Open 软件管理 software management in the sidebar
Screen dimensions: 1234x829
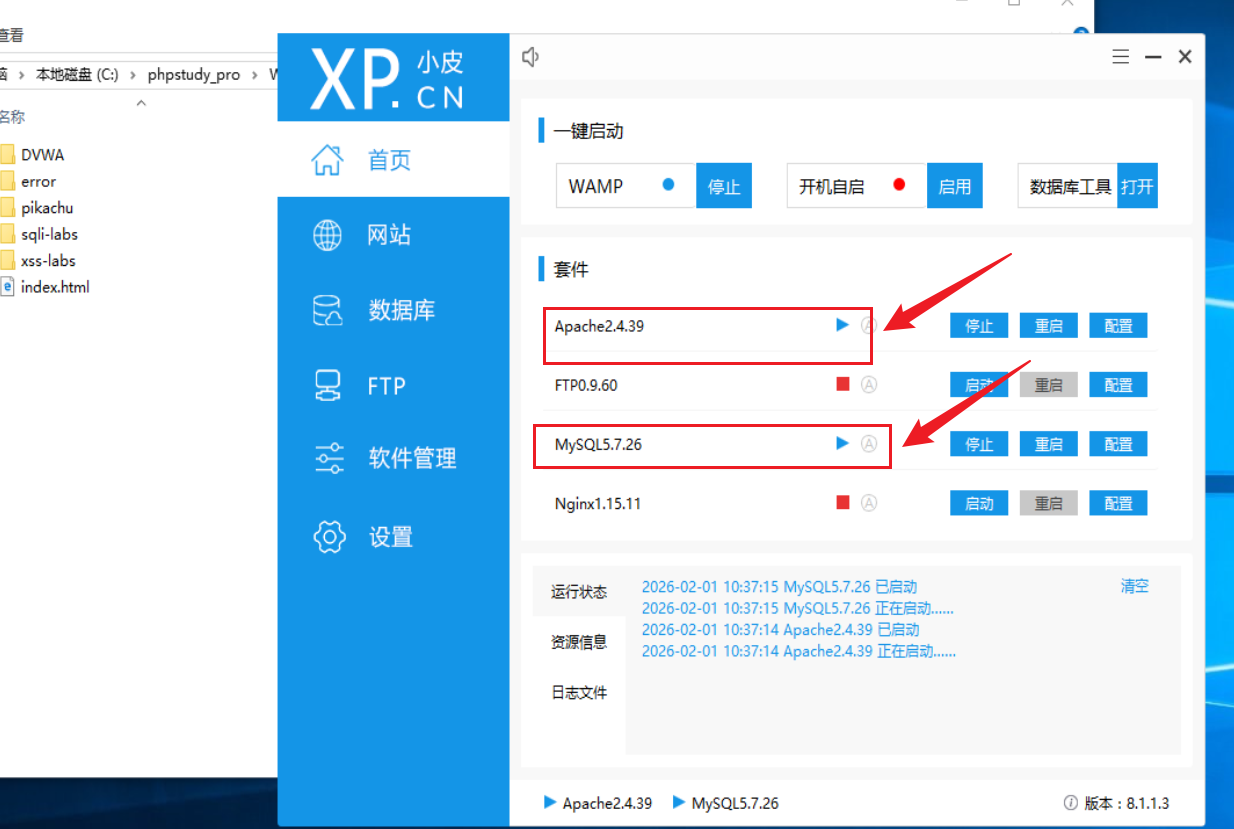point(393,459)
